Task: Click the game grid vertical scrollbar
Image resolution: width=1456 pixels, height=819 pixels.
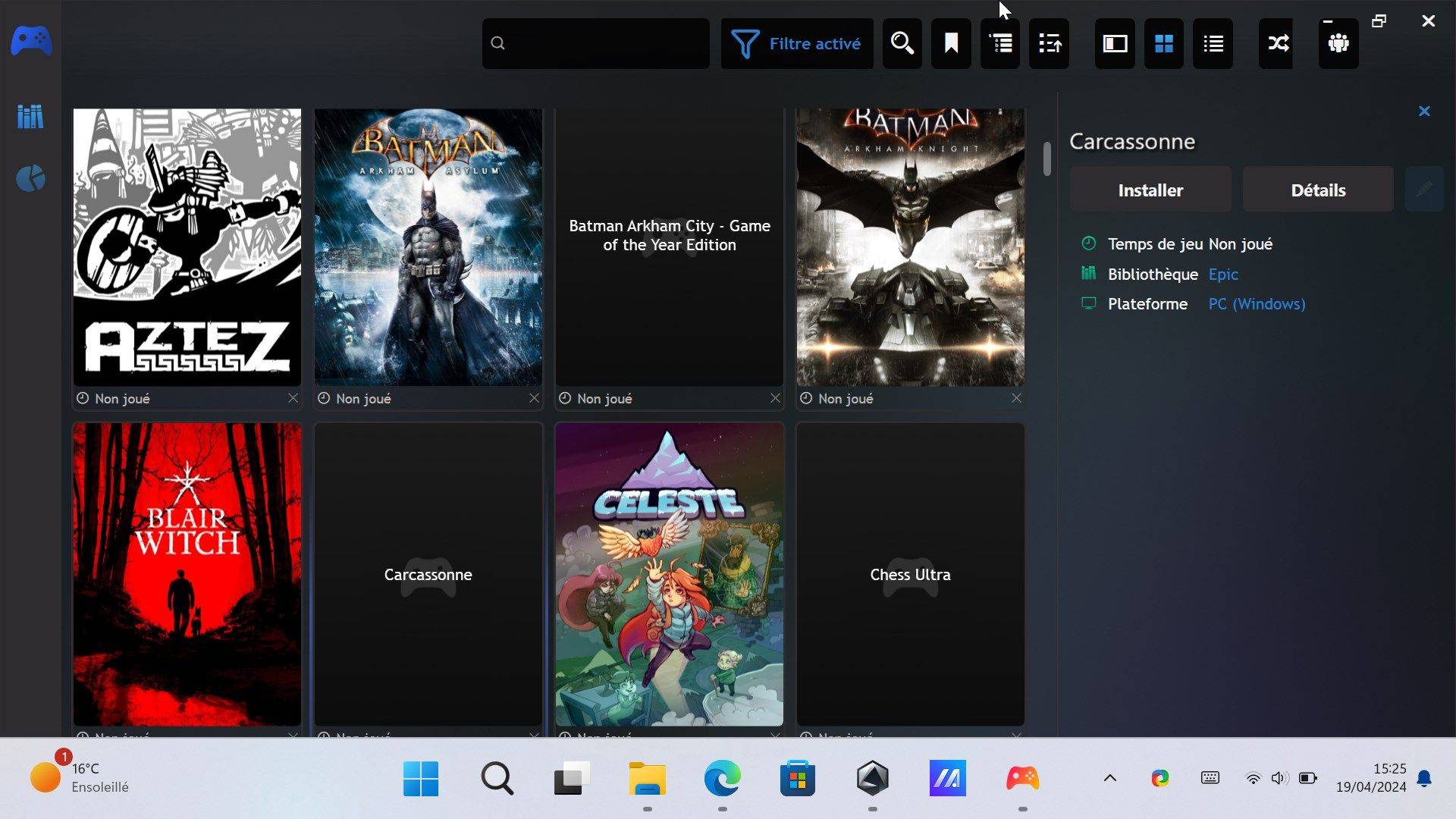Action: click(x=1047, y=159)
